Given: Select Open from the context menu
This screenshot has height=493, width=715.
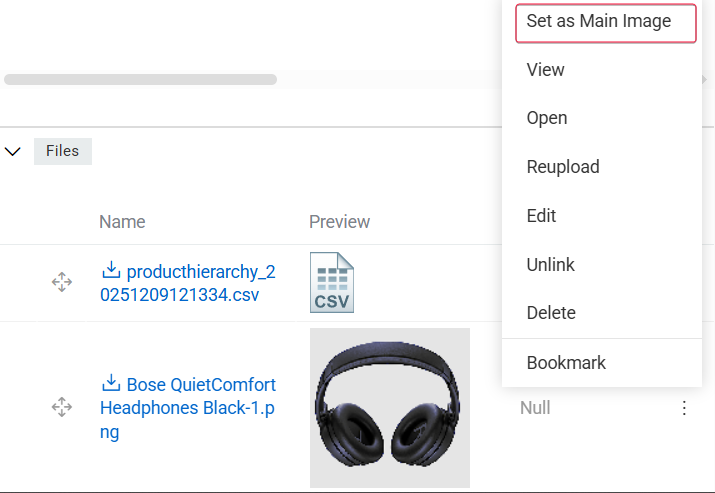Looking at the screenshot, I should 547,118.
